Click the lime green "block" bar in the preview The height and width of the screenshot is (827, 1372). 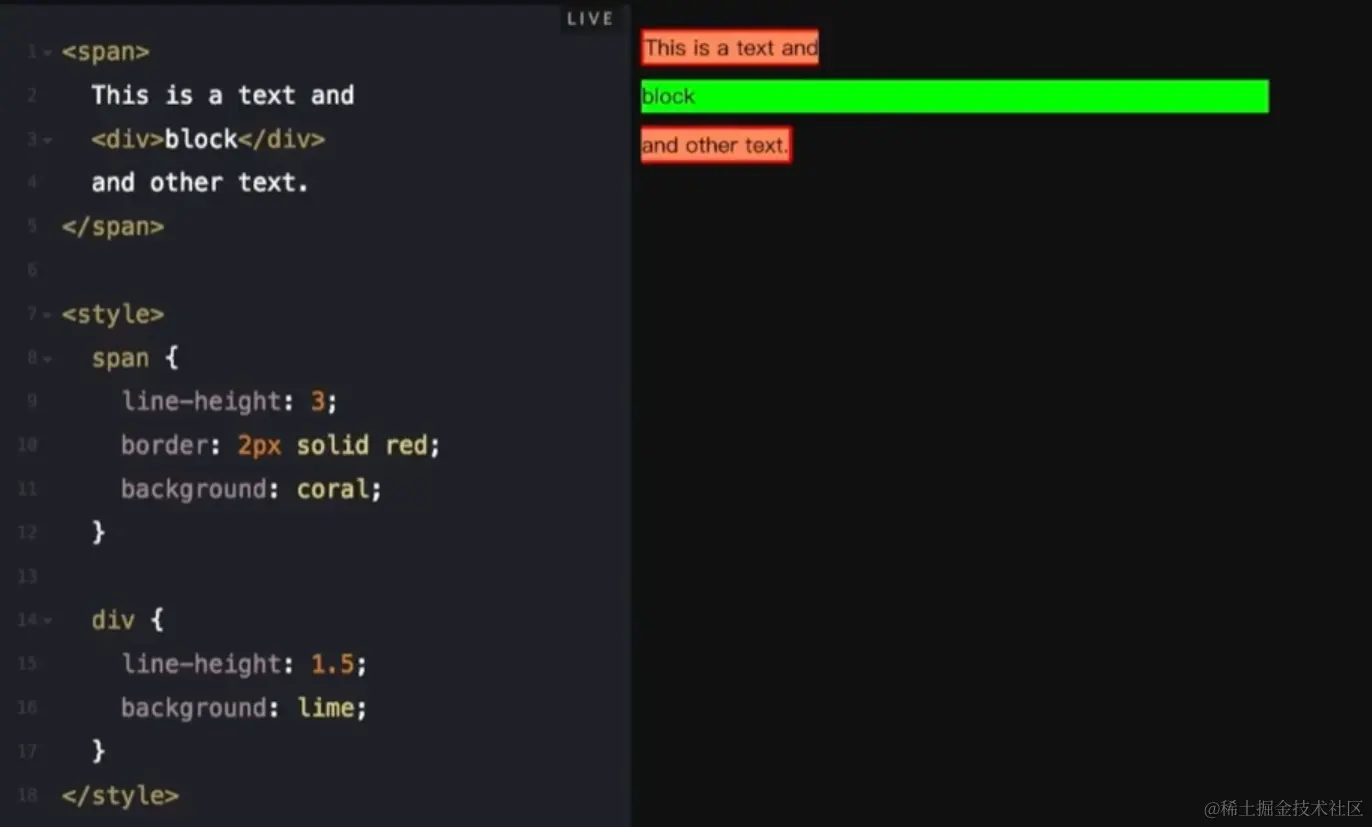(955, 96)
